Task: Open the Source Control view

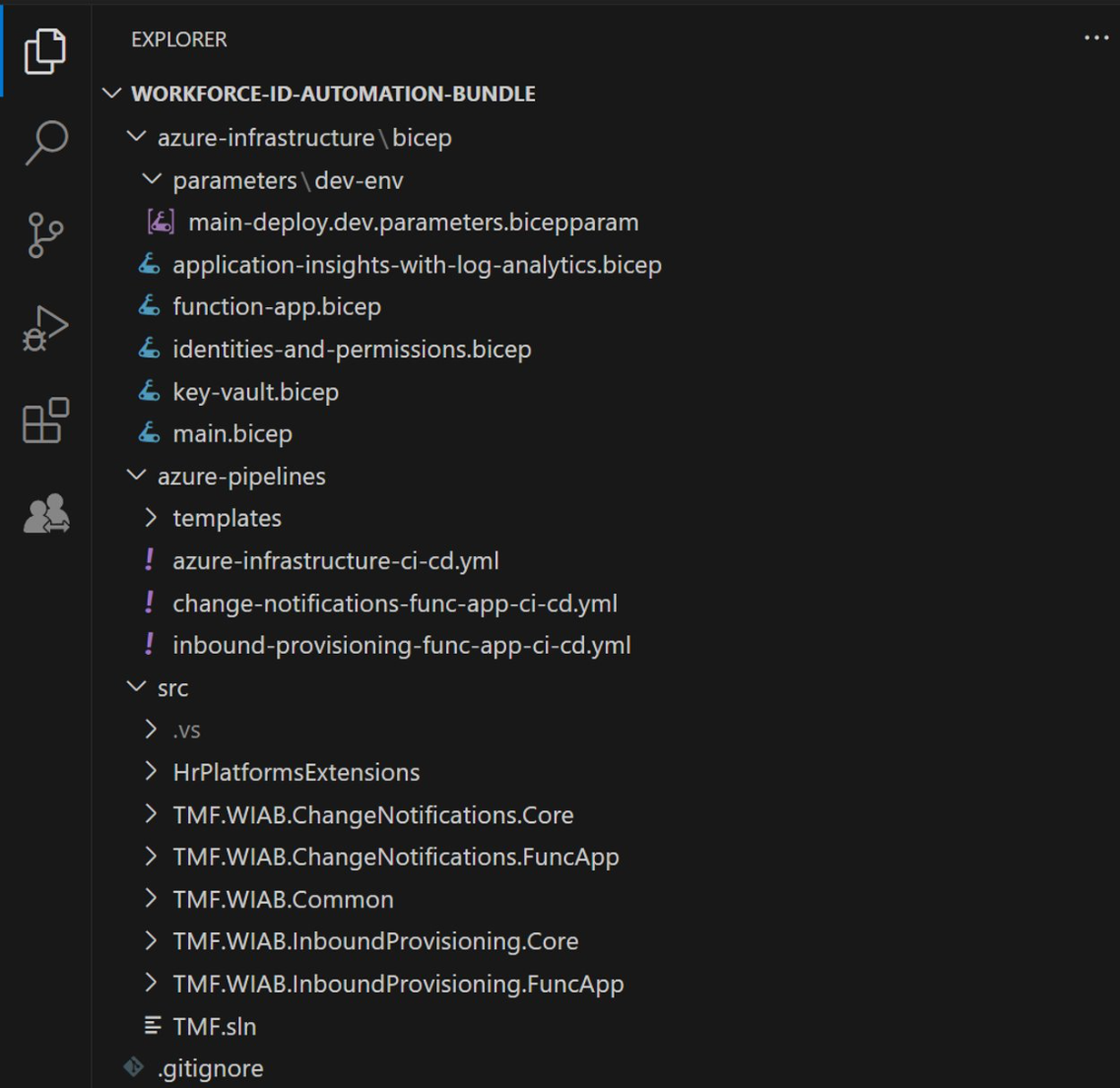Action: pos(45,235)
